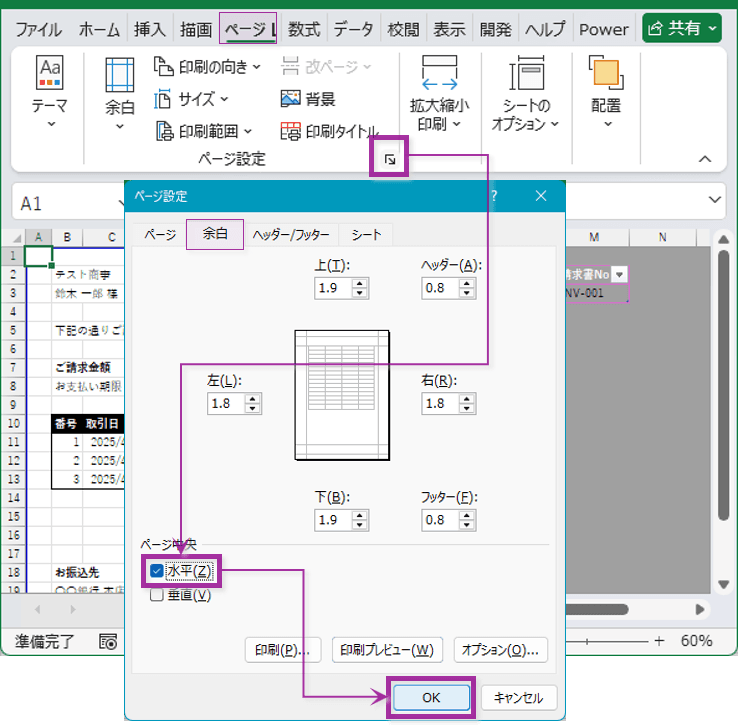Click the キャンセル button

pos(519,697)
